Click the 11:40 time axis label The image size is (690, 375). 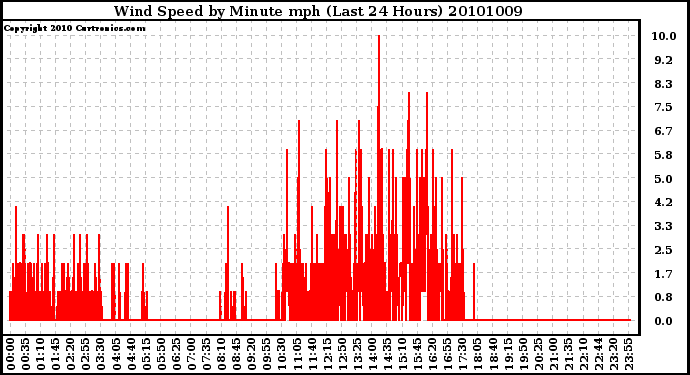[x=312, y=355]
